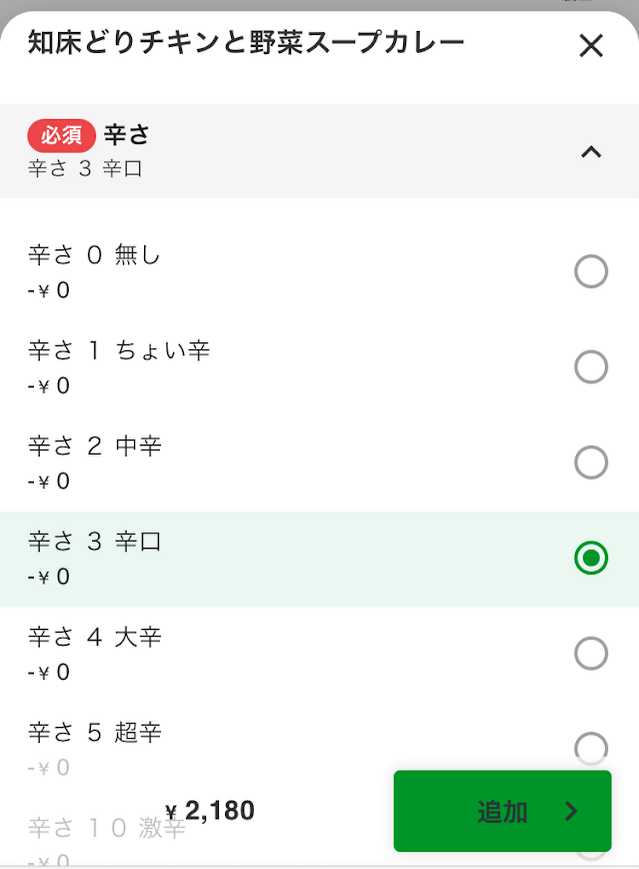Image resolution: width=639 pixels, height=869 pixels.
Task: Select radio button for 辛さ 1 ちょい辛
Action: [x=591, y=367]
